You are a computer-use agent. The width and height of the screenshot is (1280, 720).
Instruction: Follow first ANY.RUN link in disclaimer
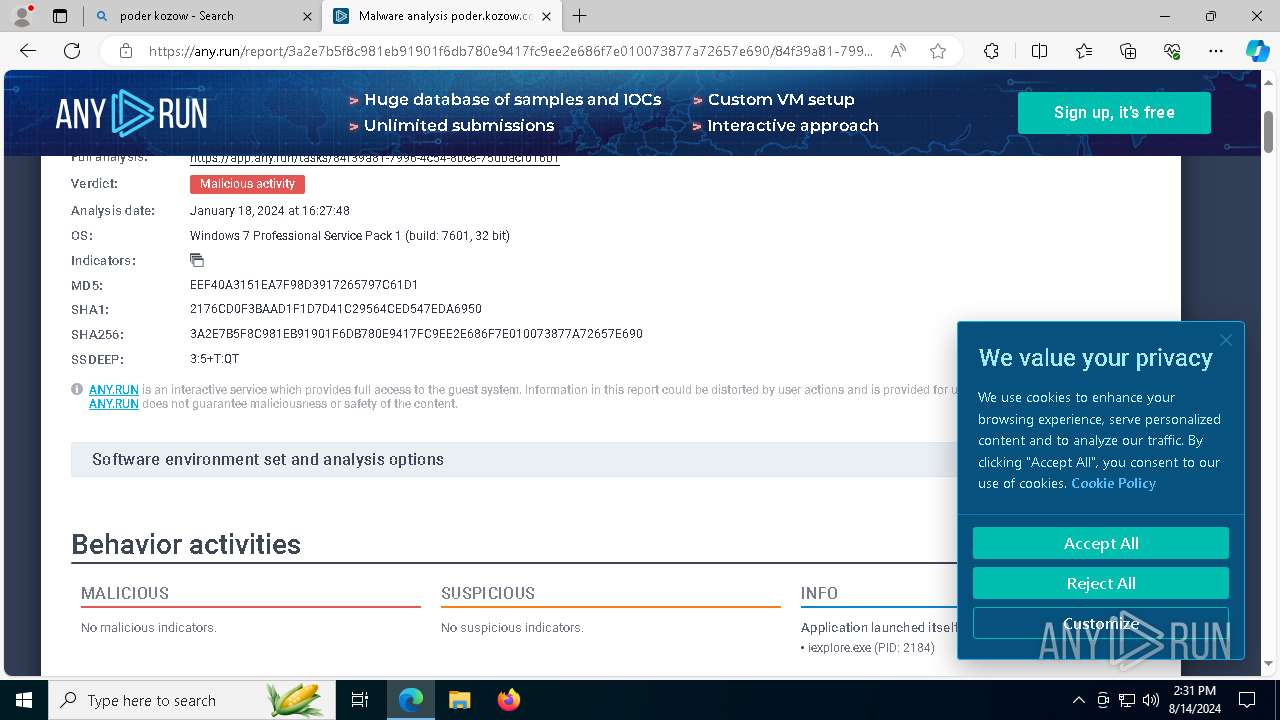[113, 390]
